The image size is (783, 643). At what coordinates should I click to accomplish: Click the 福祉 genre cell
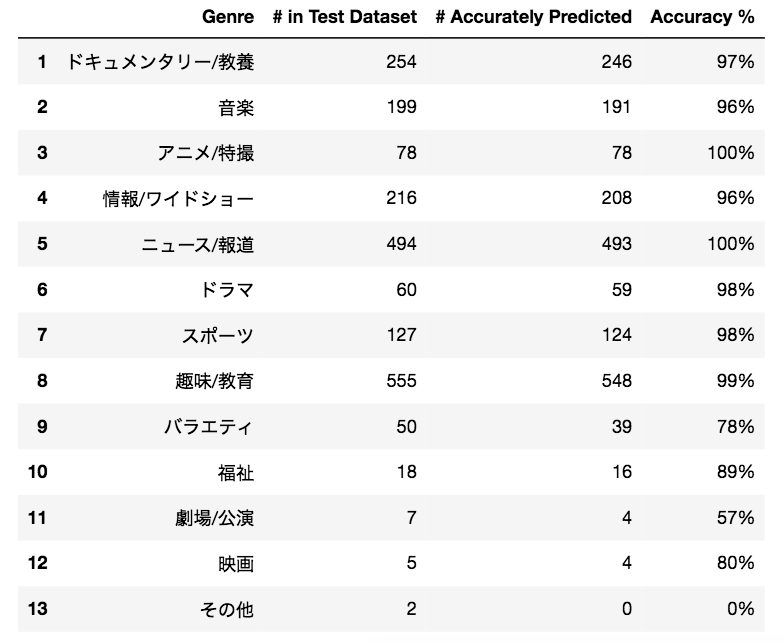235,472
